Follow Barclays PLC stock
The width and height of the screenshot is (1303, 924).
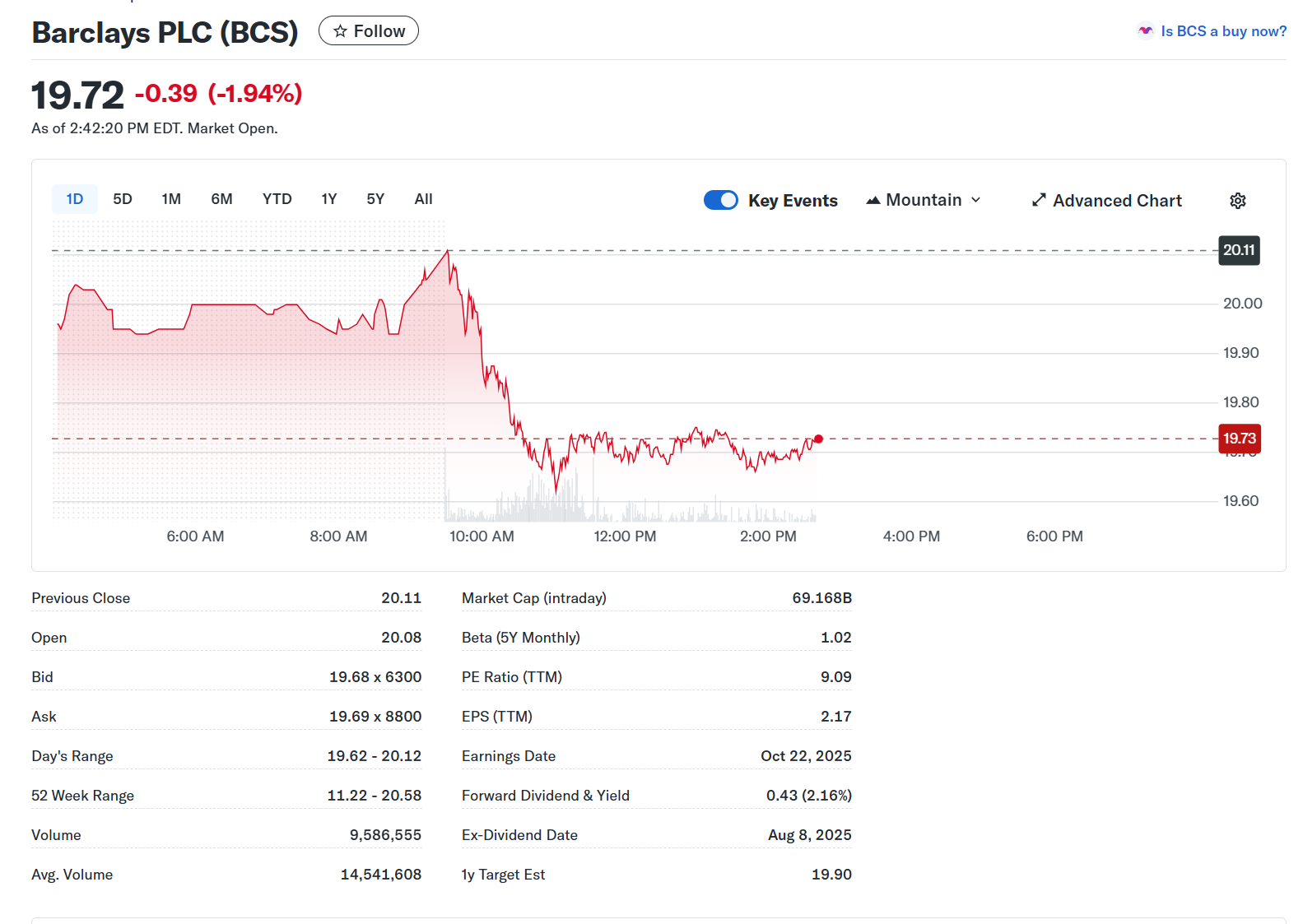point(369,31)
